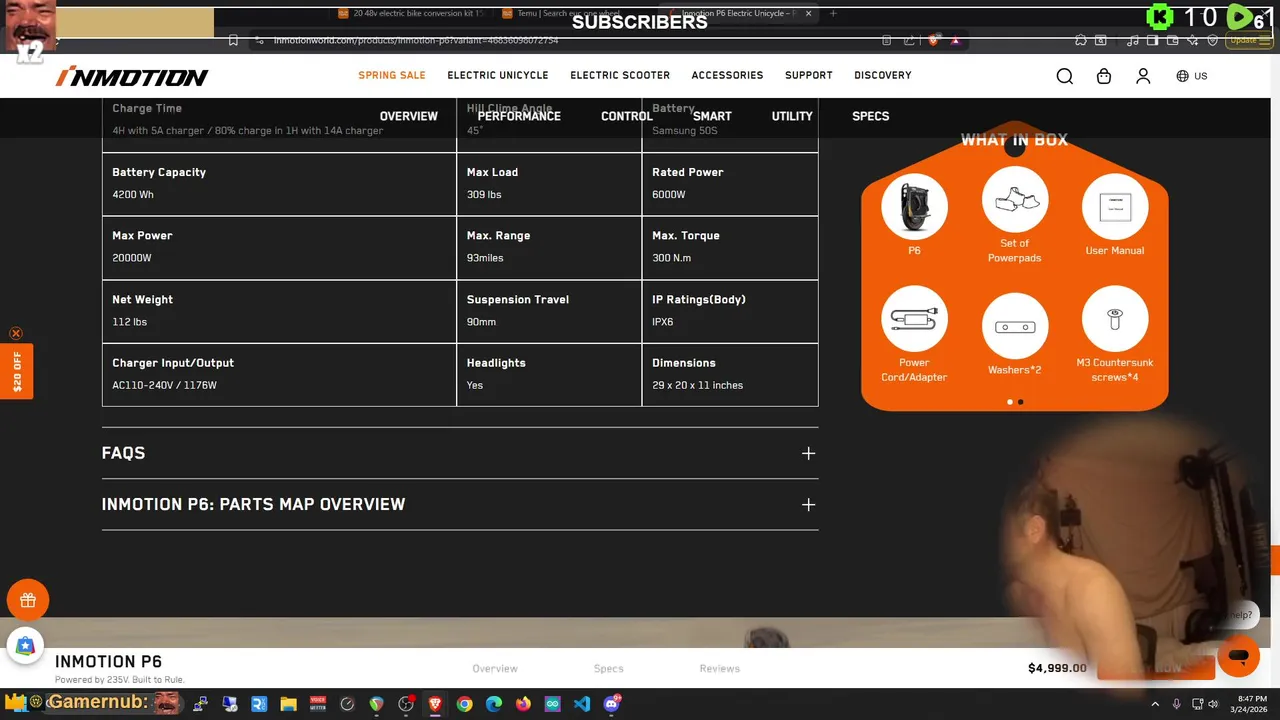Viewport: 1280px width, 720px height.
Task: Jump to the SPECS section tab
Action: click(870, 116)
